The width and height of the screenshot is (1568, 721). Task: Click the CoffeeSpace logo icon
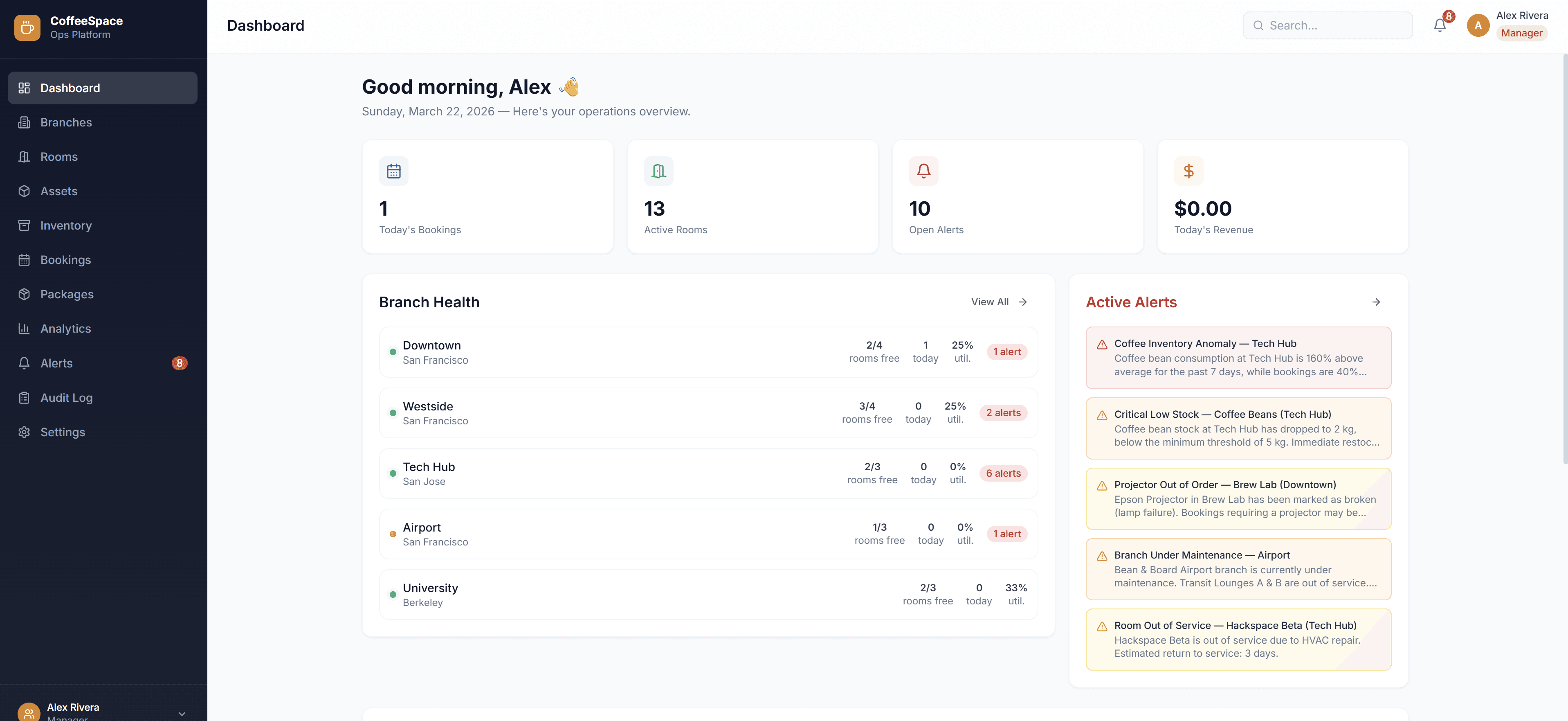27,27
